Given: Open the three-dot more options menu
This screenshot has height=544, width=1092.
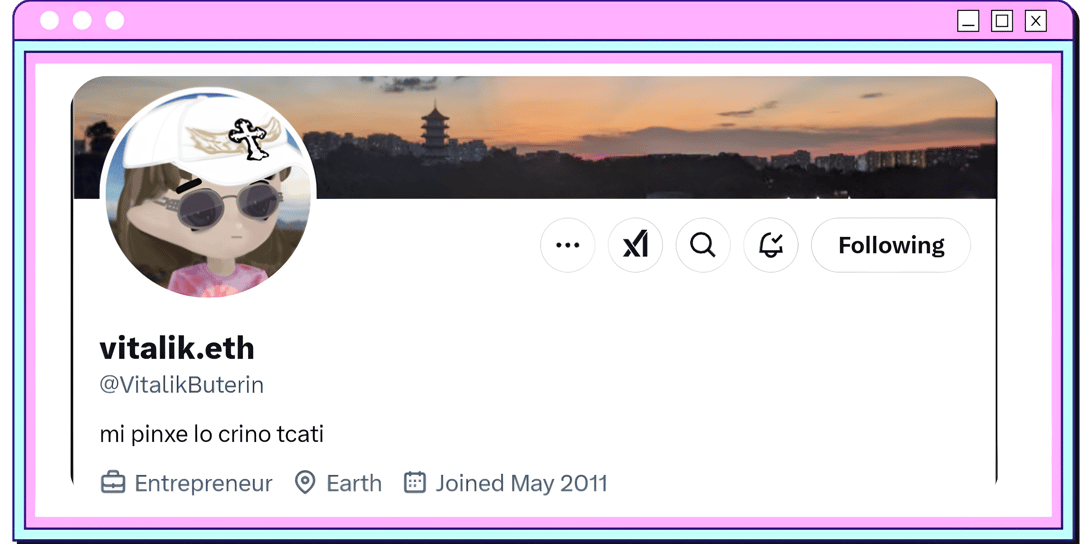Looking at the screenshot, I should click(x=568, y=245).
